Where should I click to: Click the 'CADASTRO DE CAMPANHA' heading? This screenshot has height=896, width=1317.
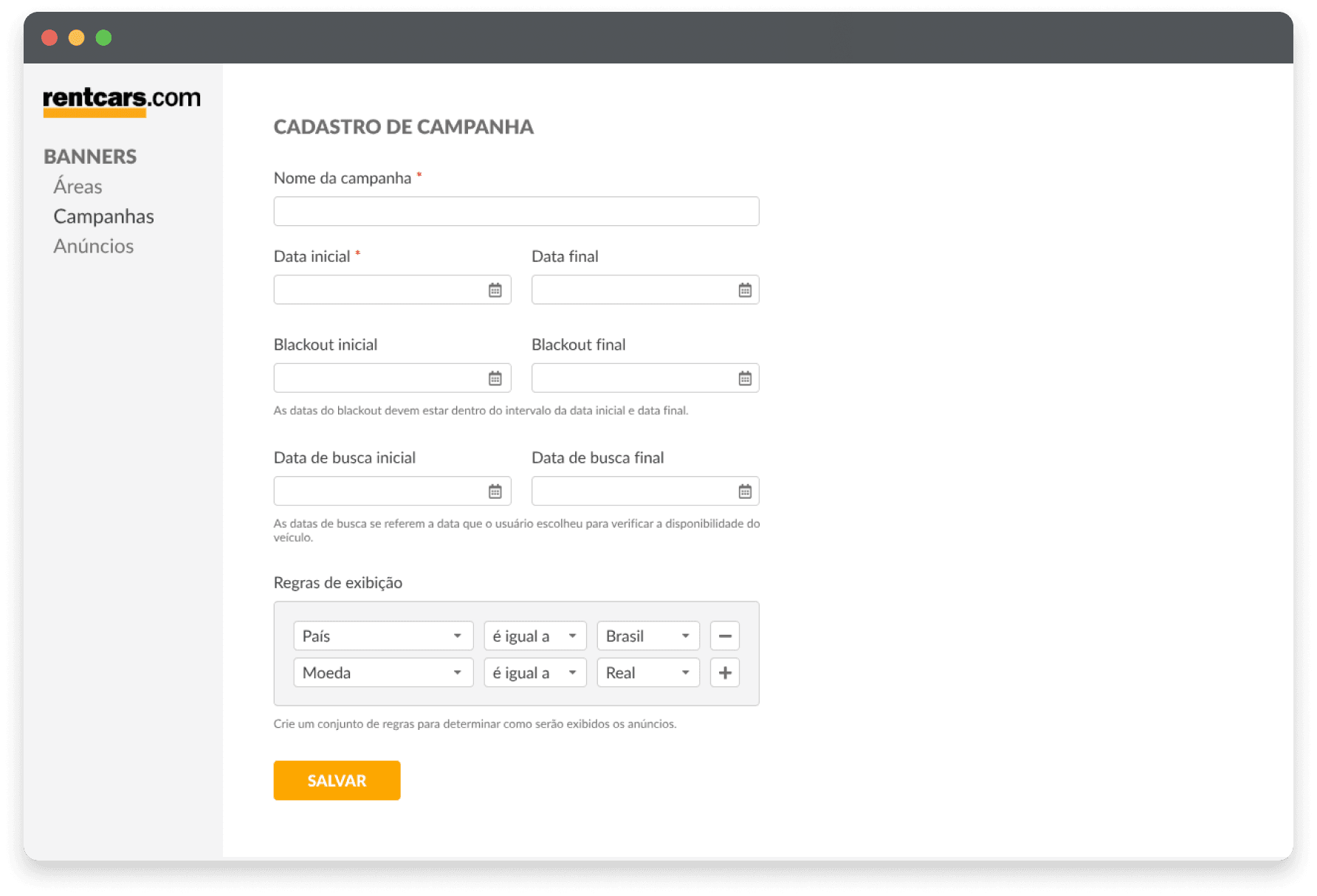(x=404, y=127)
